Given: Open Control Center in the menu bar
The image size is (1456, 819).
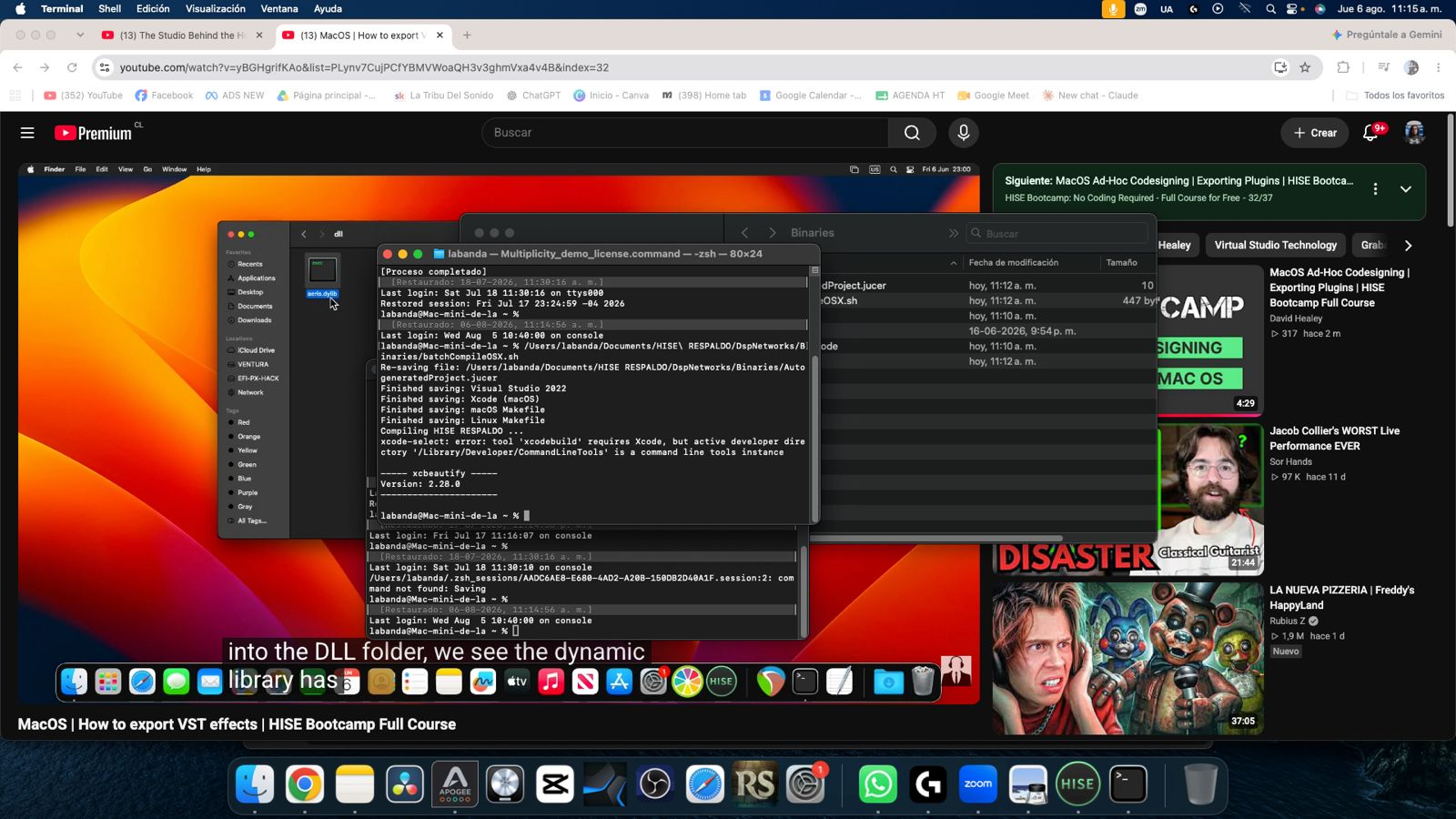Looking at the screenshot, I should (1292, 9).
